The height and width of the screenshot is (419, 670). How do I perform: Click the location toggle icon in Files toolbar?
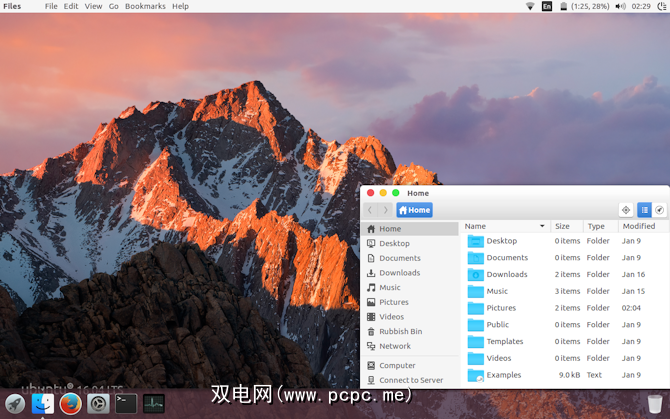point(626,210)
